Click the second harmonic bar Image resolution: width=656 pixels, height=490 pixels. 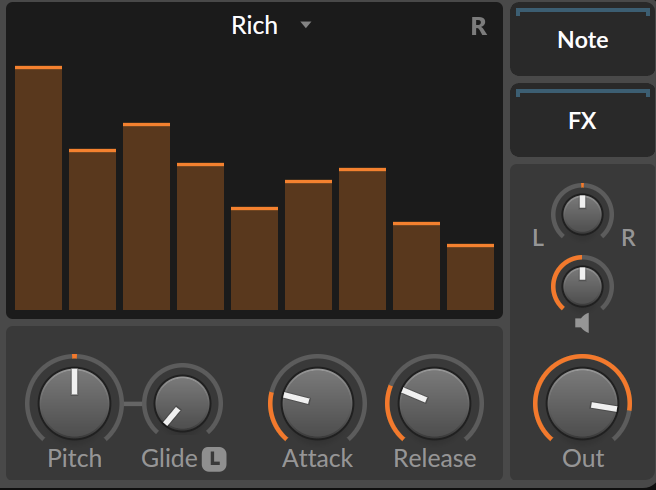(92, 229)
